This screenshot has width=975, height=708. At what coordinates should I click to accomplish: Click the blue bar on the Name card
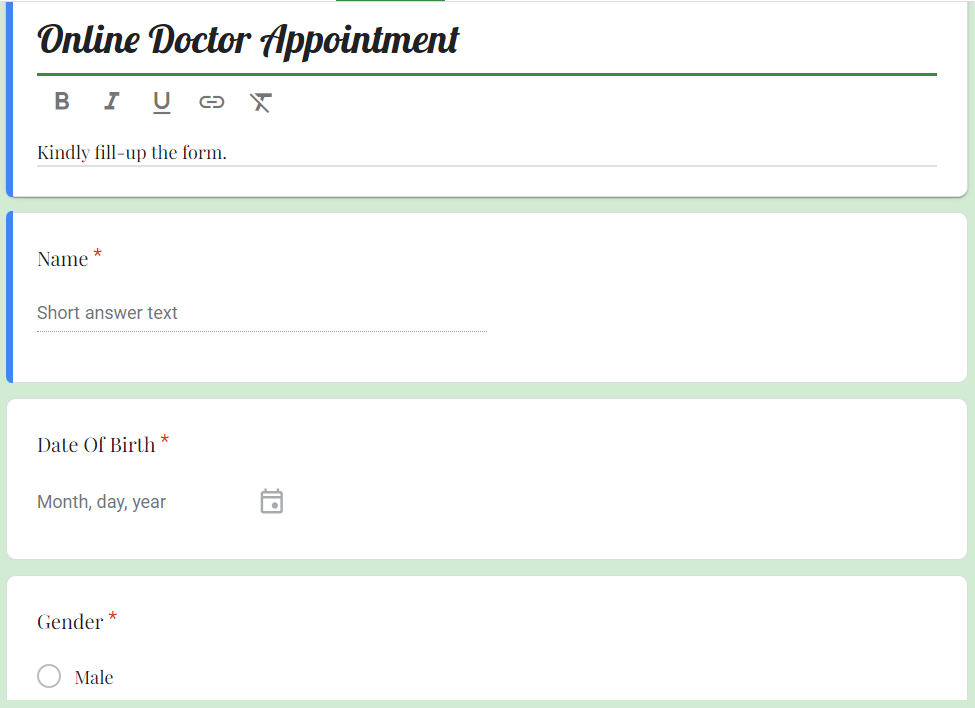point(10,297)
